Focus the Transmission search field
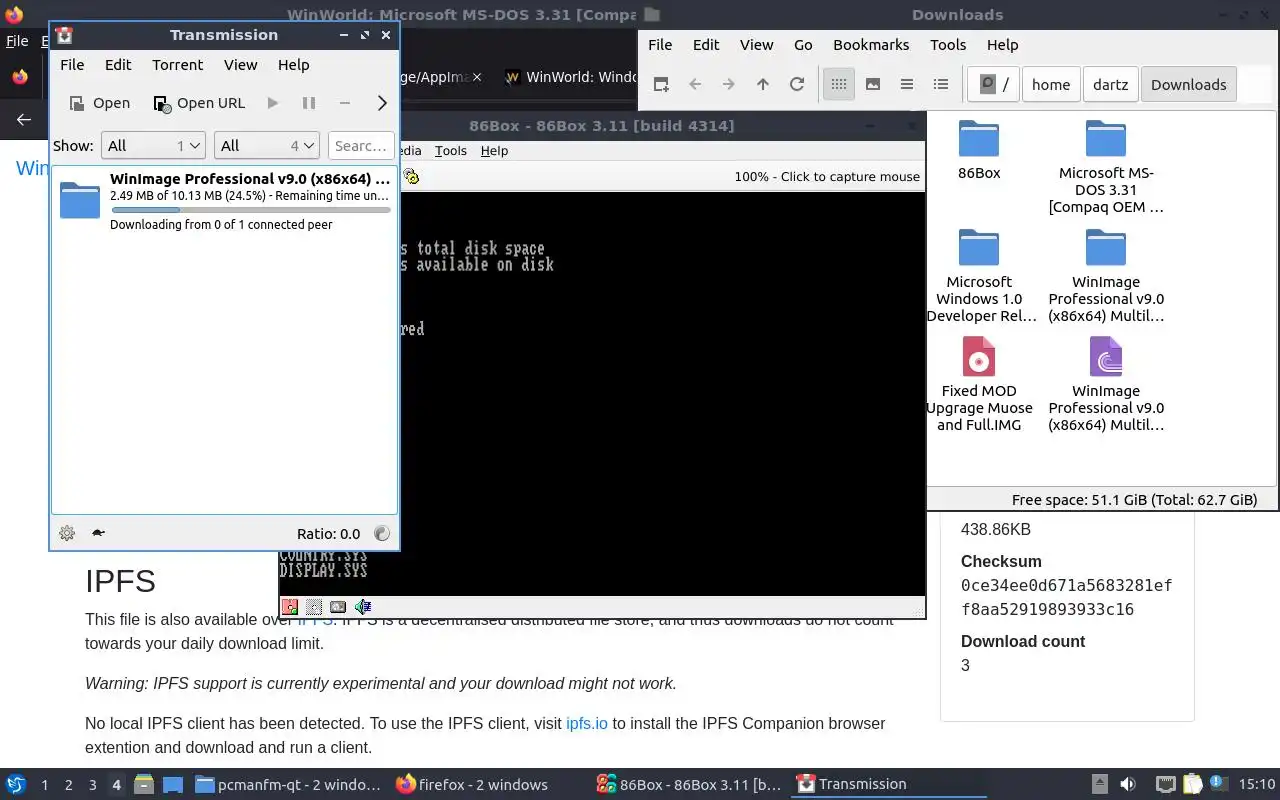 click(361, 146)
